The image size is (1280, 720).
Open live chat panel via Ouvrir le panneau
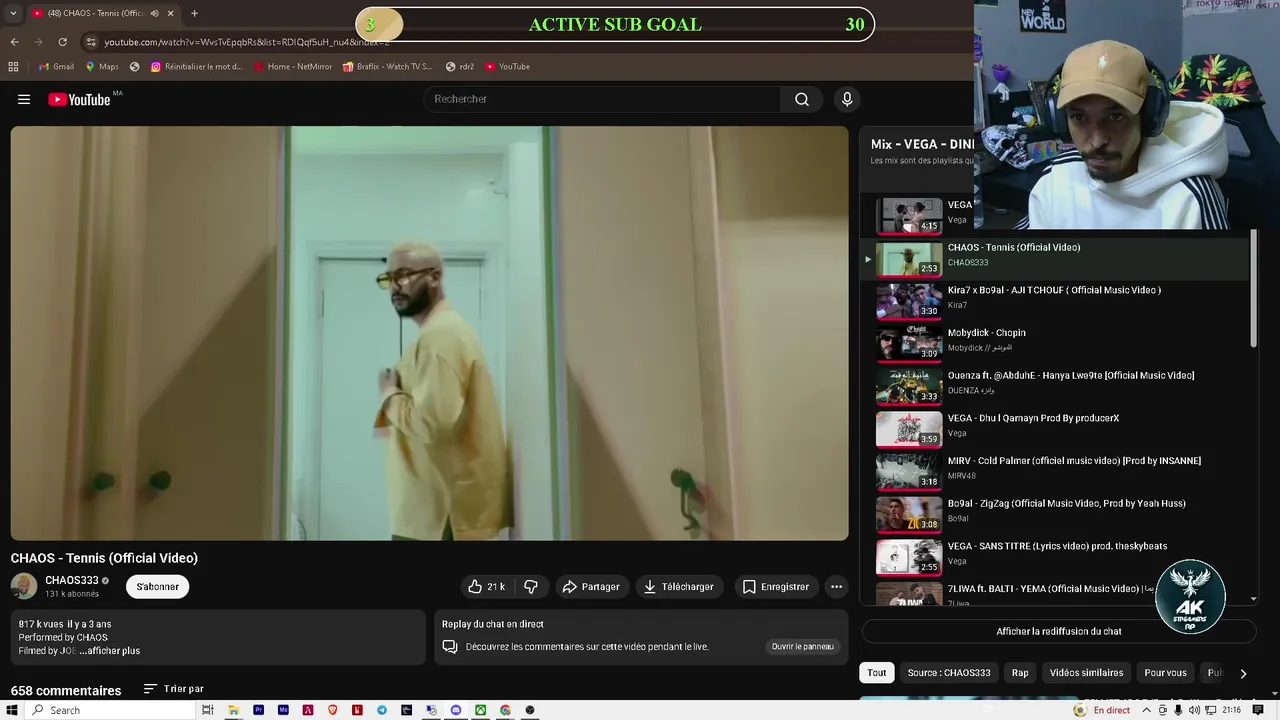[802, 647]
